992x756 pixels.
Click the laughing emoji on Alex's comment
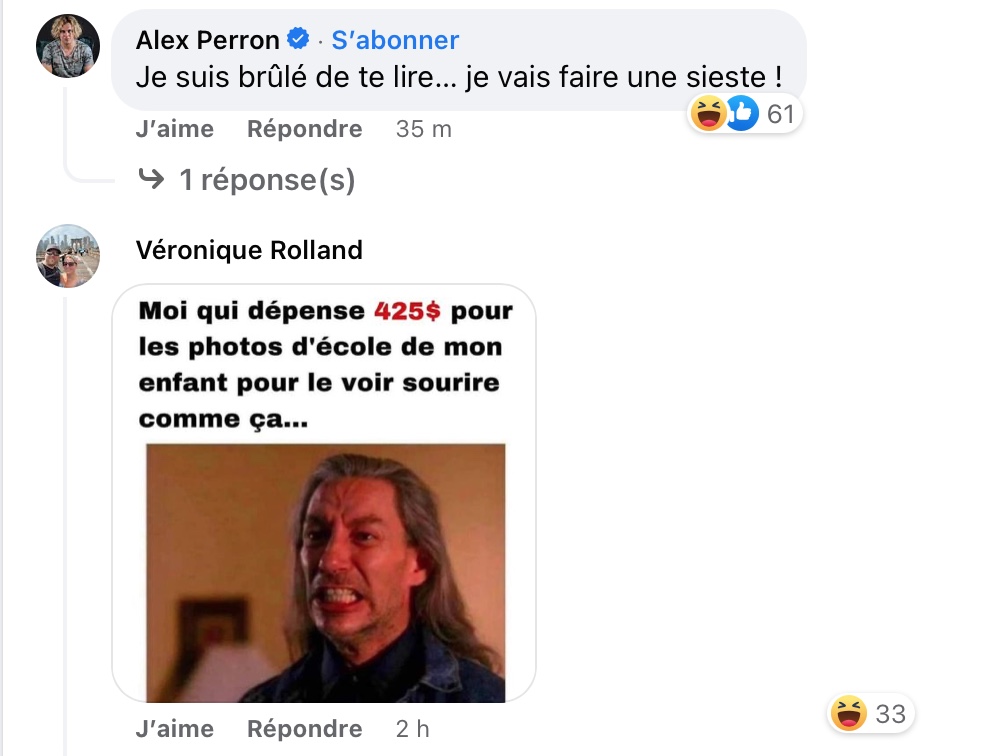708,114
